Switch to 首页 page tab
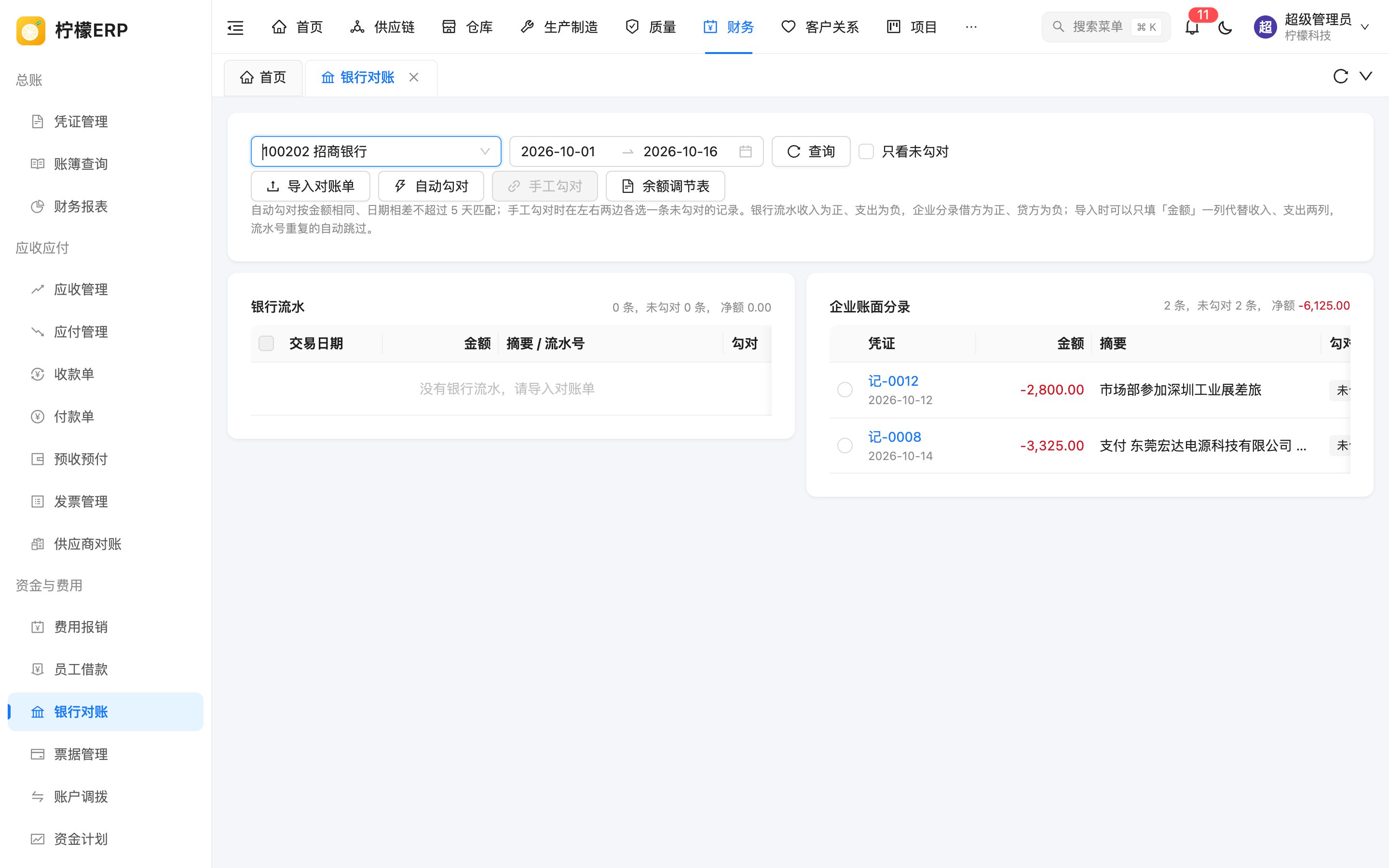 click(x=263, y=78)
